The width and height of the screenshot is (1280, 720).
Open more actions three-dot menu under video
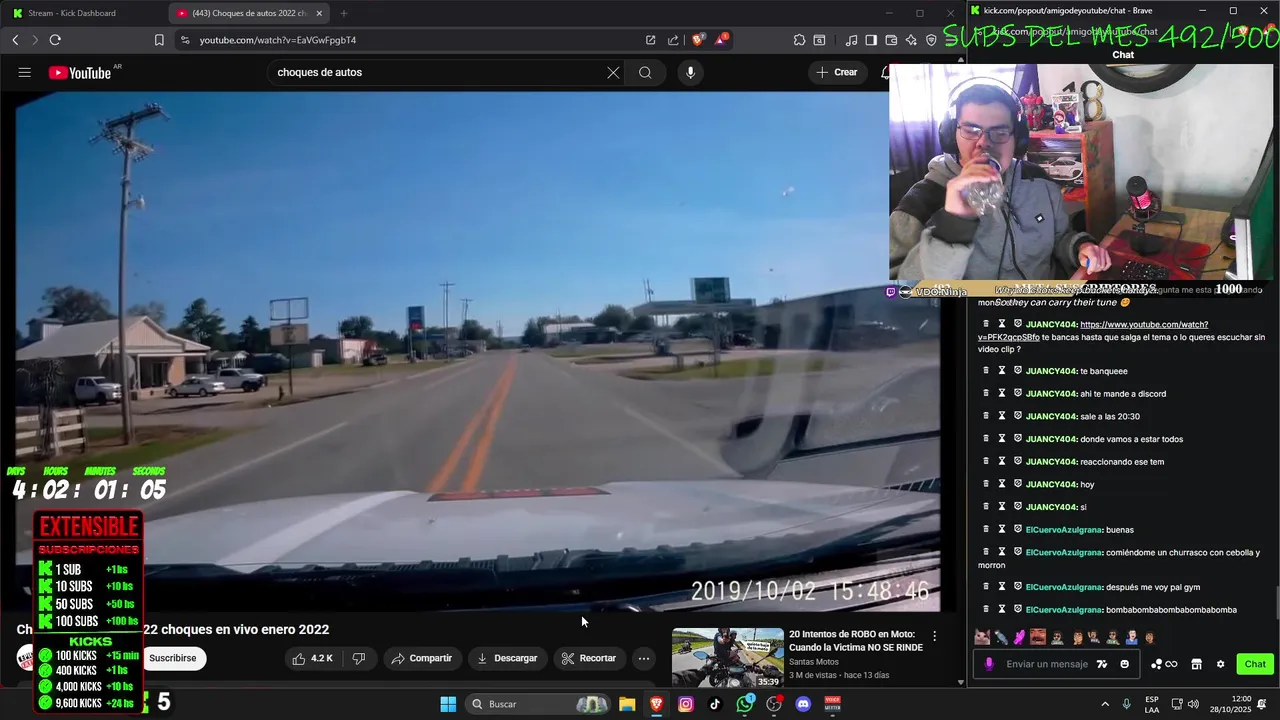(x=644, y=658)
